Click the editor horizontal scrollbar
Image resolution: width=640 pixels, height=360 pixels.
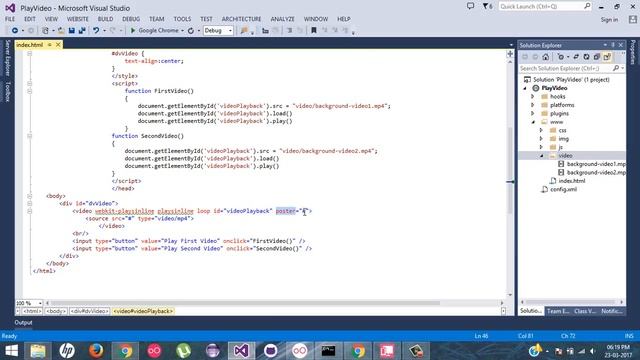(245, 303)
